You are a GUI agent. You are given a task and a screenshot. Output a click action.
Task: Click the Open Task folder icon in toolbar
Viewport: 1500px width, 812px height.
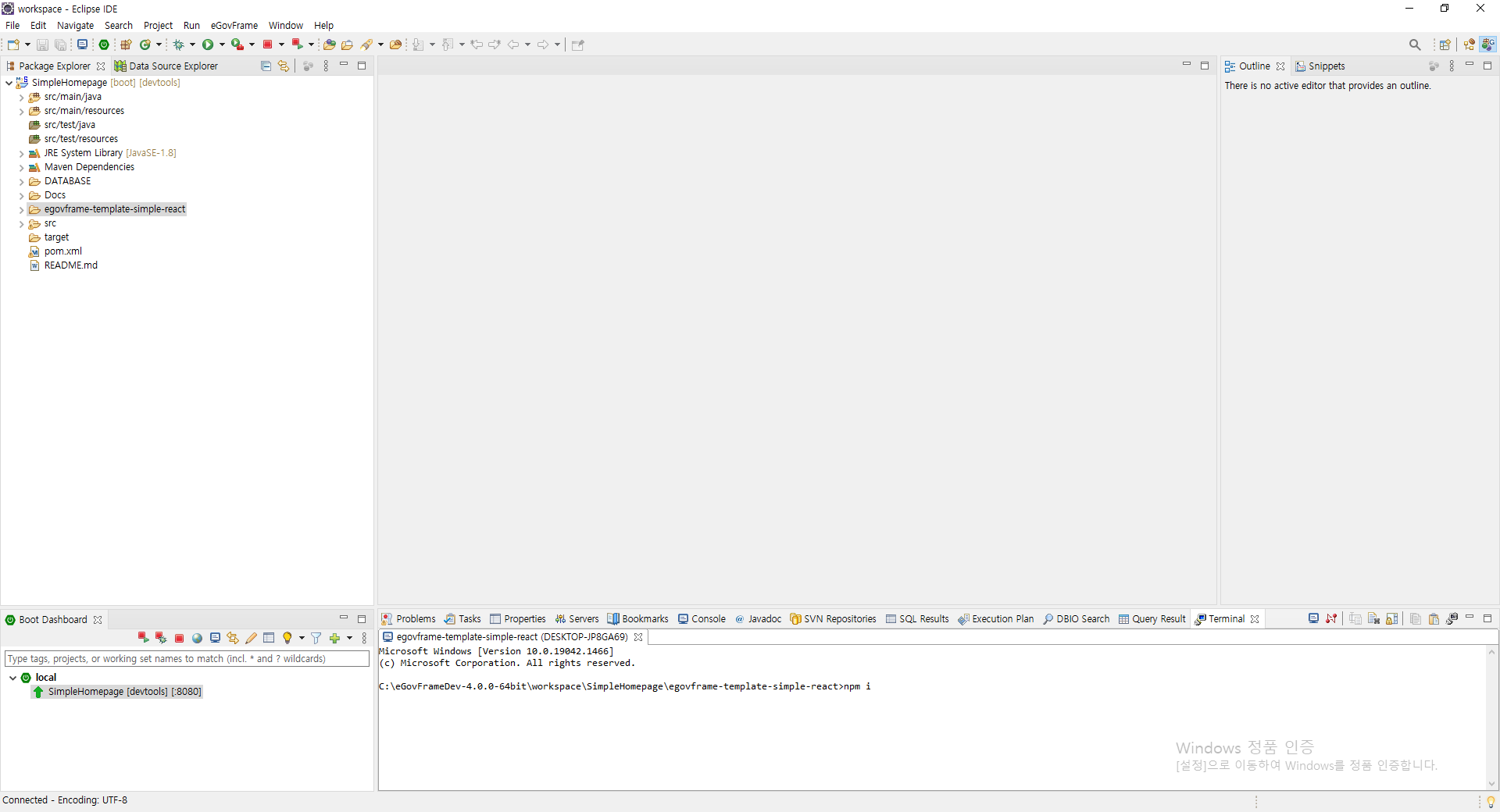[x=348, y=45]
